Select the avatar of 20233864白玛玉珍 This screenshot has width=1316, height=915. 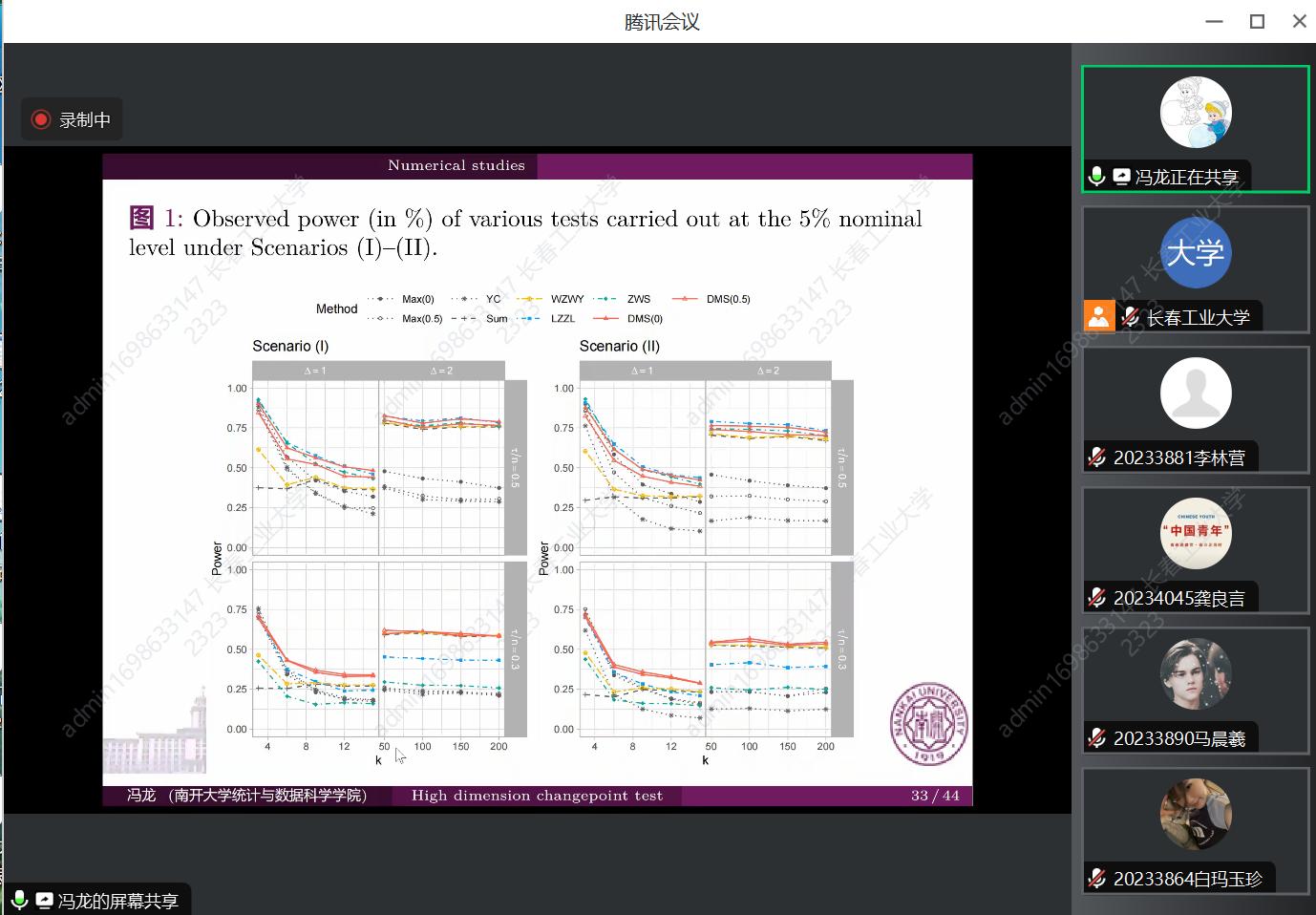tap(1195, 814)
